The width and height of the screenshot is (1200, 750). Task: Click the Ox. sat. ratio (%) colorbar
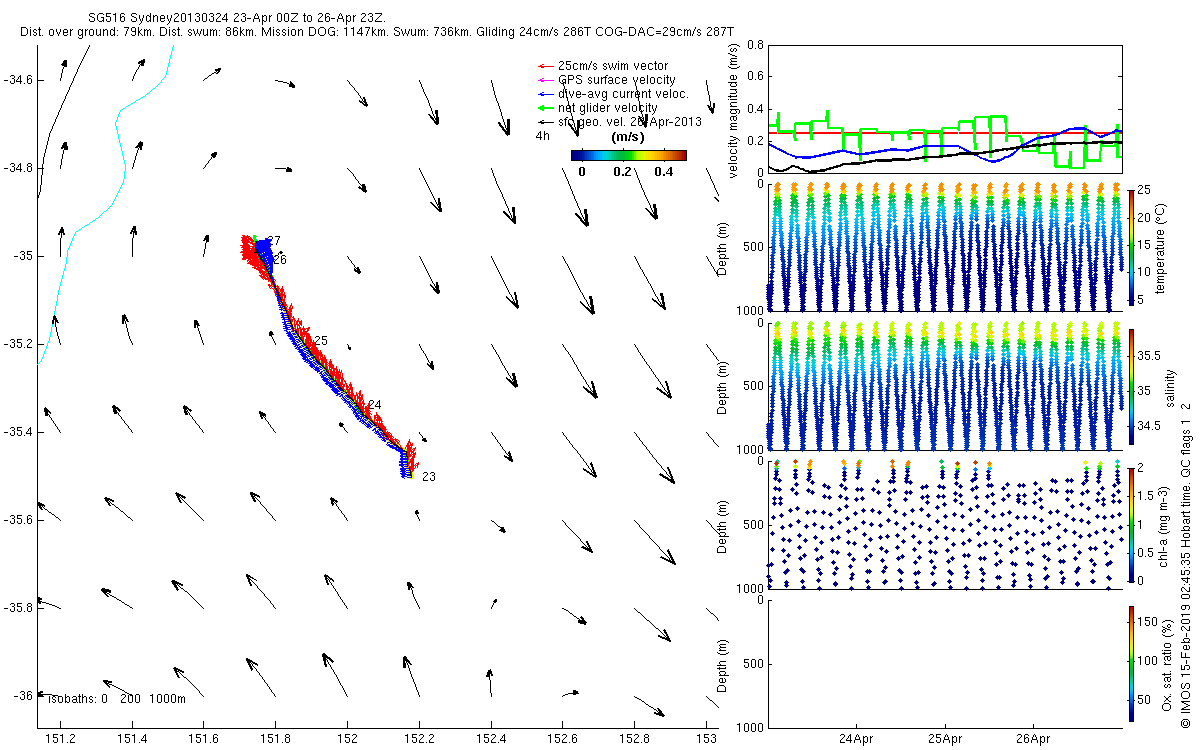coord(1130,664)
